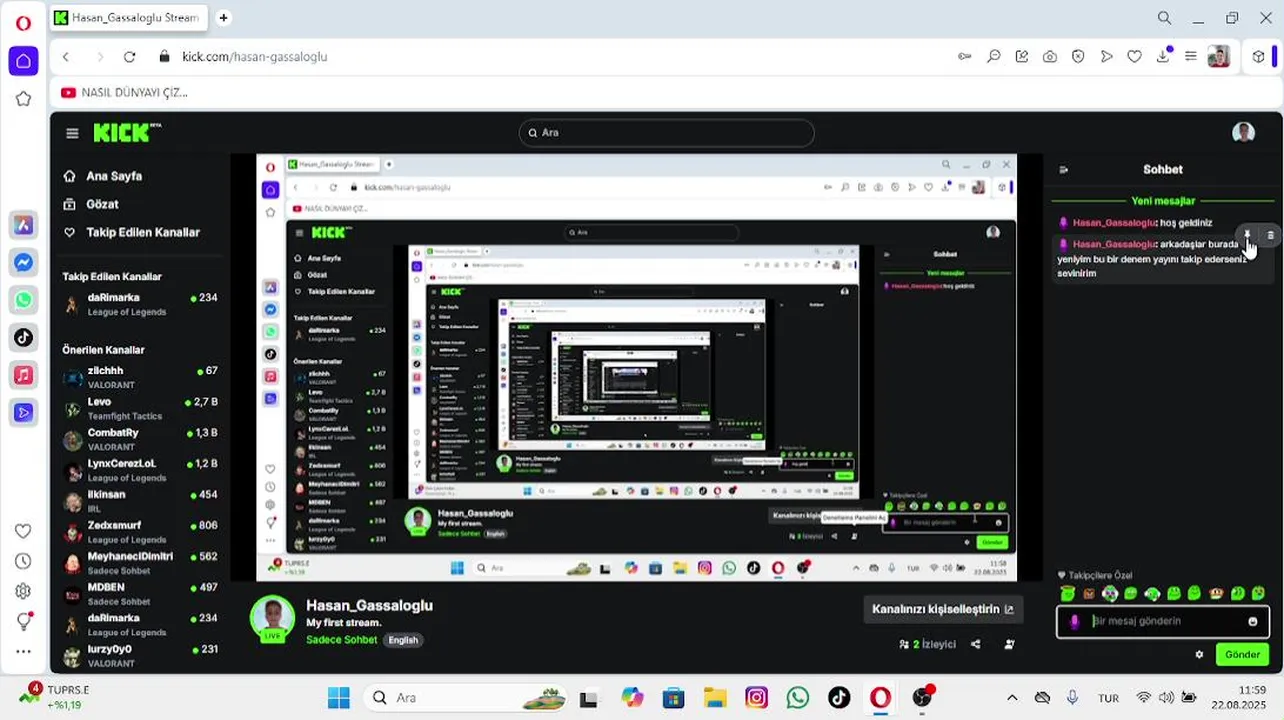Viewport: 1284px width, 720px height.
Task: Type in the Bir mesaj gönderin field
Action: pyautogui.click(x=1163, y=621)
